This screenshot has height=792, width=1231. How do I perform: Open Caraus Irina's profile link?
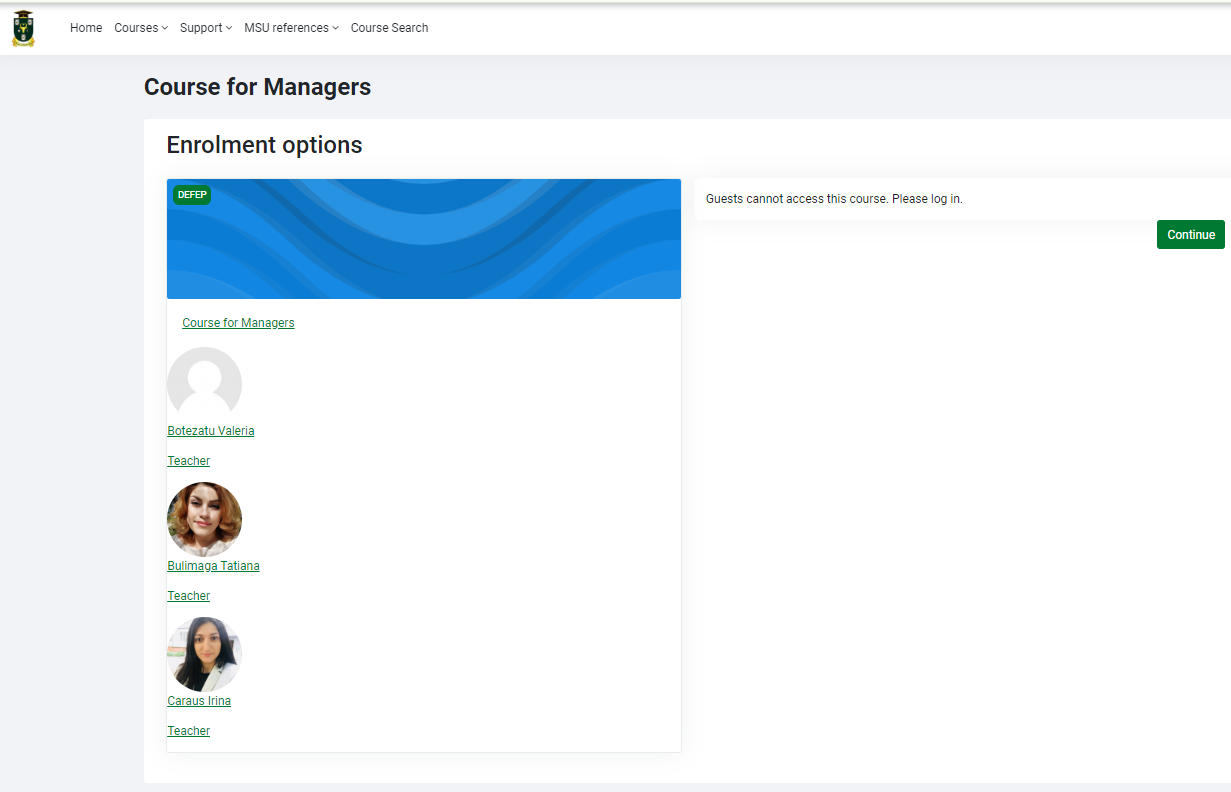click(199, 701)
